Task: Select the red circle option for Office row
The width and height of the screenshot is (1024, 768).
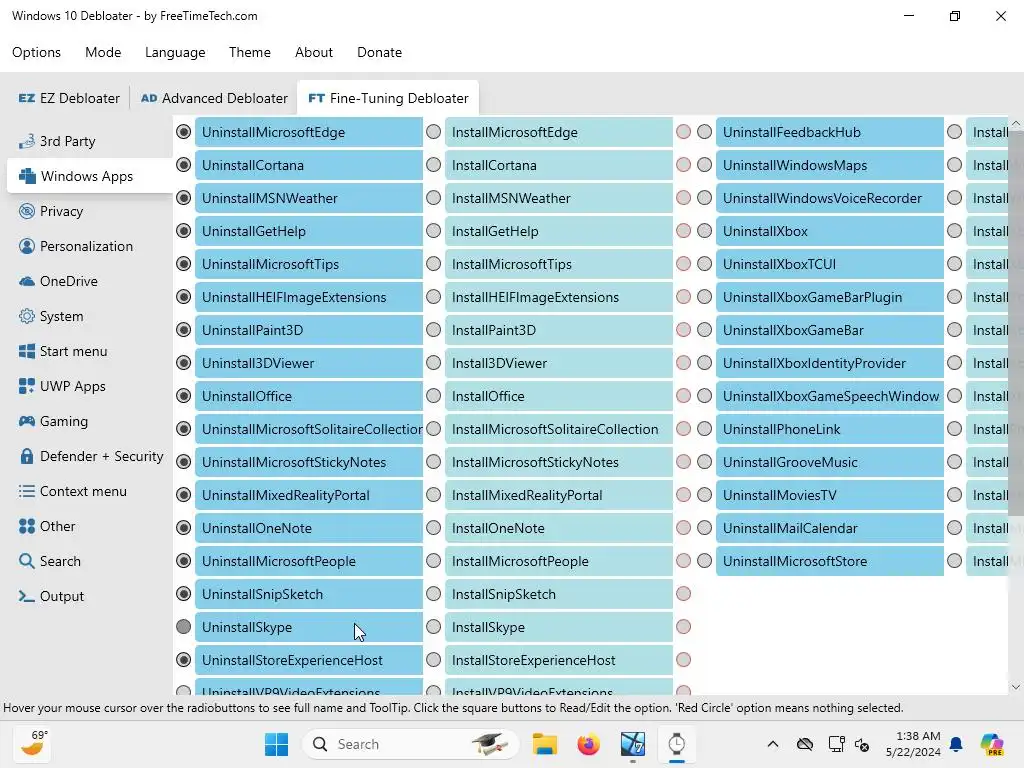Action: pyautogui.click(x=684, y=396)
